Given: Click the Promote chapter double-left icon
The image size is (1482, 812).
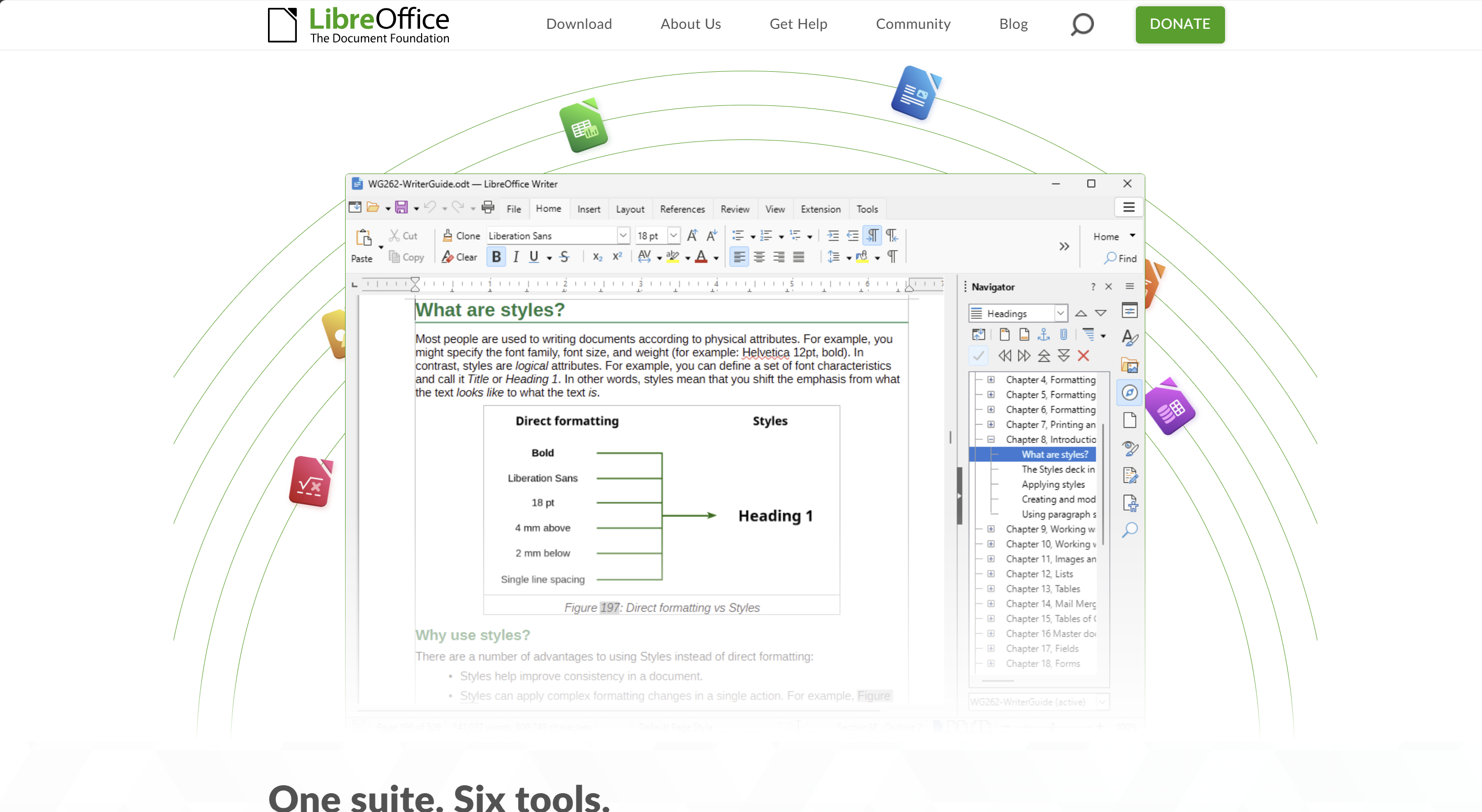Looking at the screenshot, I should click(x=1004, y=356).
